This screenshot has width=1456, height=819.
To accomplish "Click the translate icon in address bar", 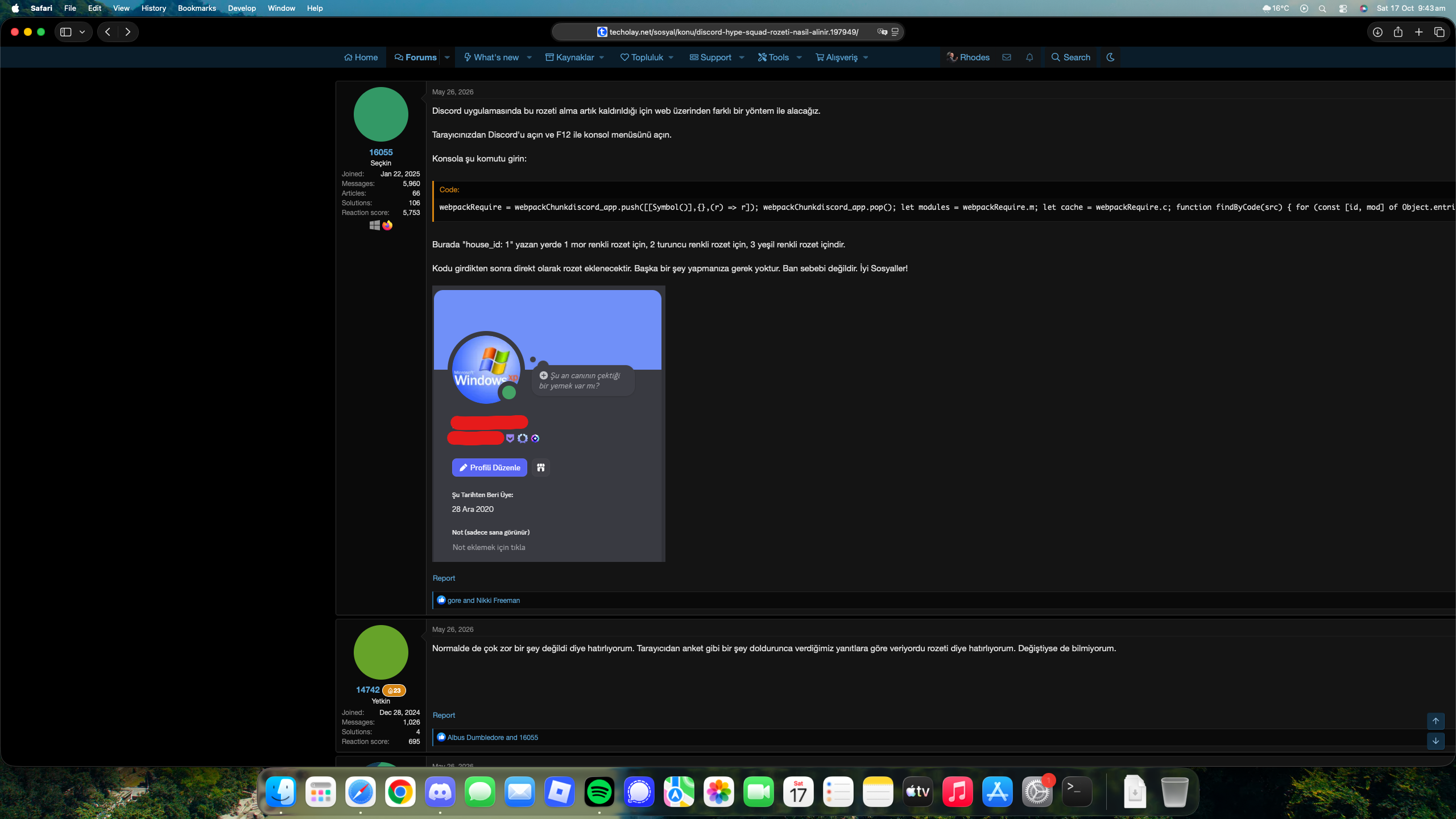I will pos(882,32).
